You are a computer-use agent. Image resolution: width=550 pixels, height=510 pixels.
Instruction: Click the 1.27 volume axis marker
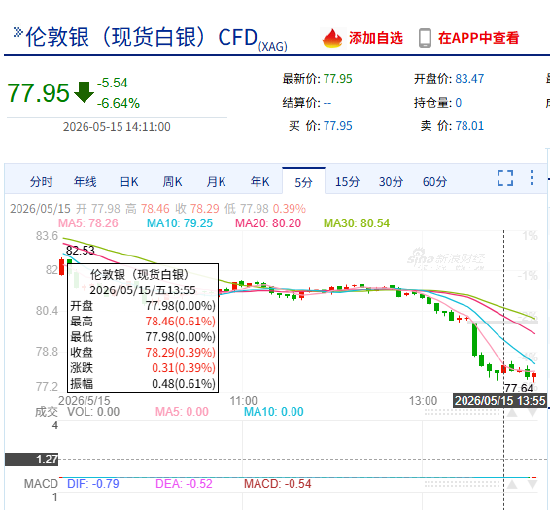tap(32, 459)
